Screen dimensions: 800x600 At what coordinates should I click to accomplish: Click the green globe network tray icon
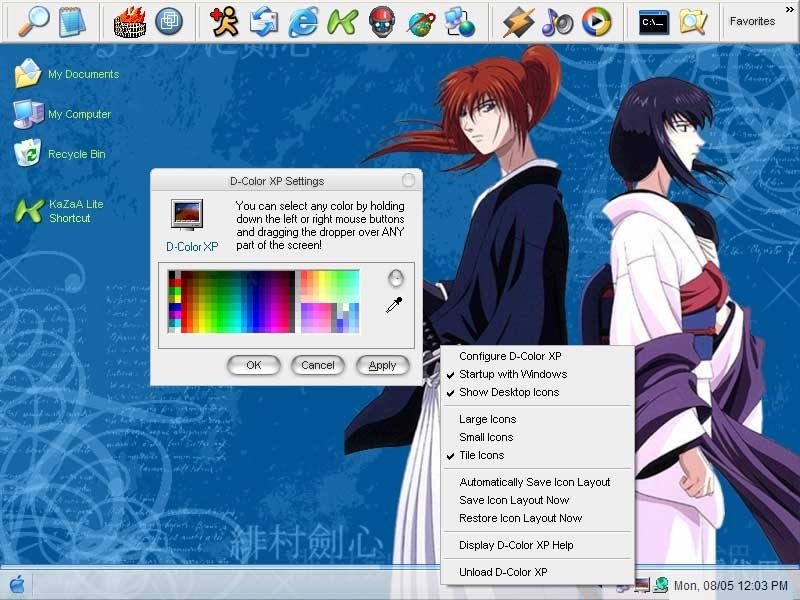pyautogui.click(x=660, y=585)
